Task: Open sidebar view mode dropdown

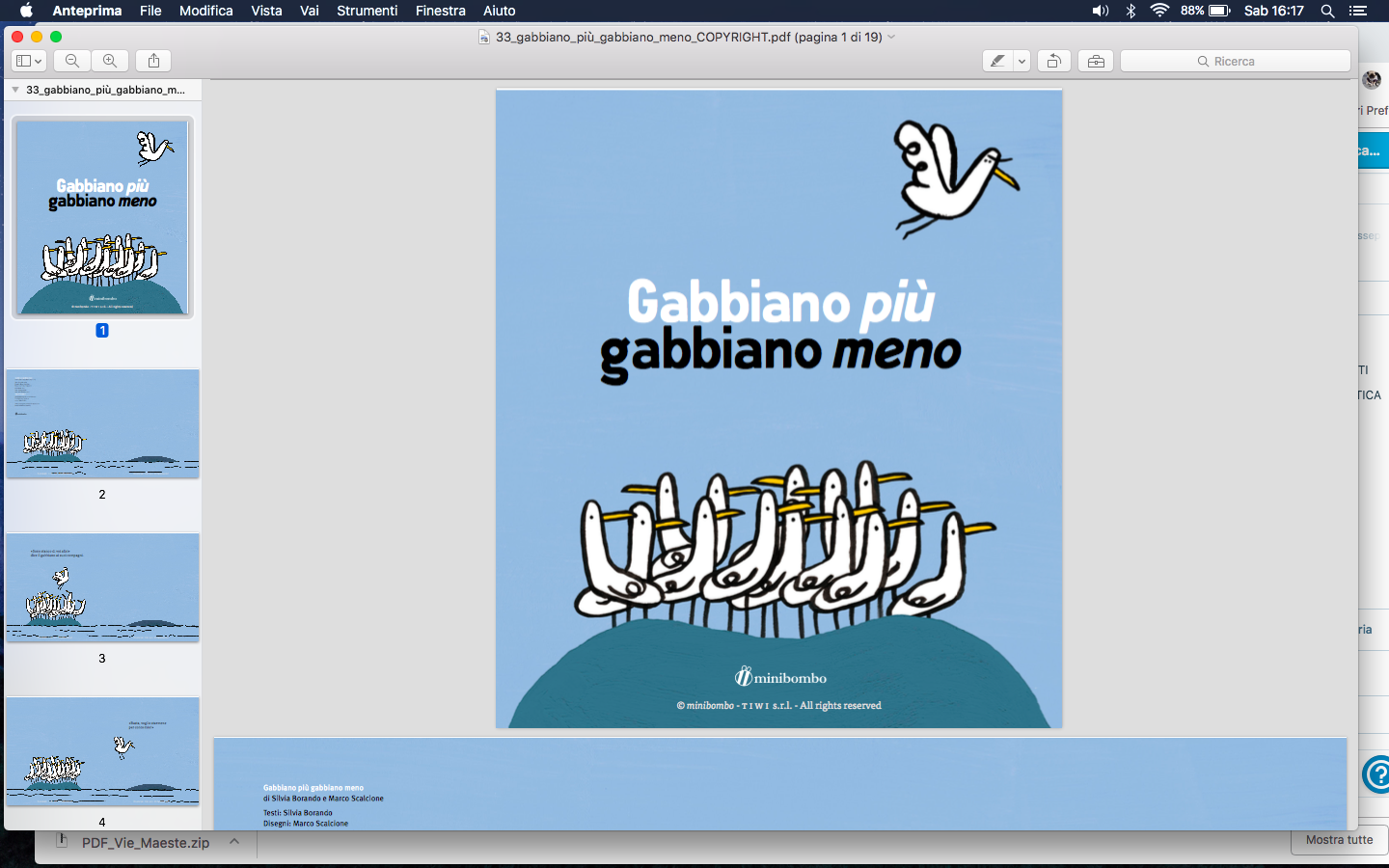Action: click(29, 61)
